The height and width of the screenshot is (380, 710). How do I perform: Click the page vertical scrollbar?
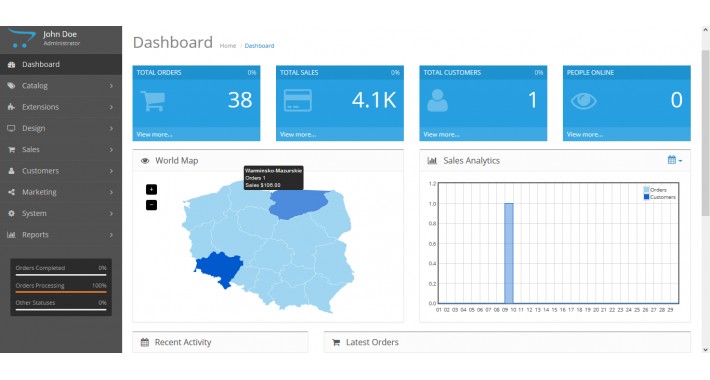point(705,134)
